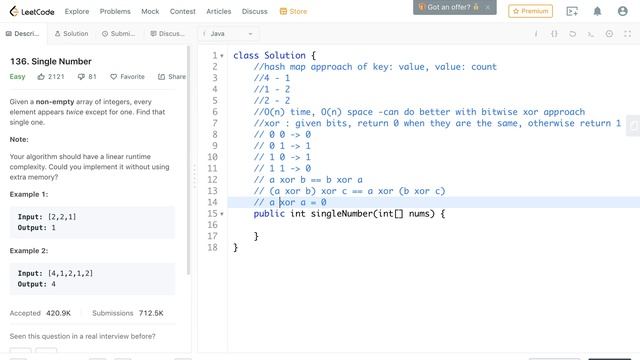The image size is (640, 360).
Task: Click 'Input: [4,1,2,1,2]' example text
Action: point(55,273)
